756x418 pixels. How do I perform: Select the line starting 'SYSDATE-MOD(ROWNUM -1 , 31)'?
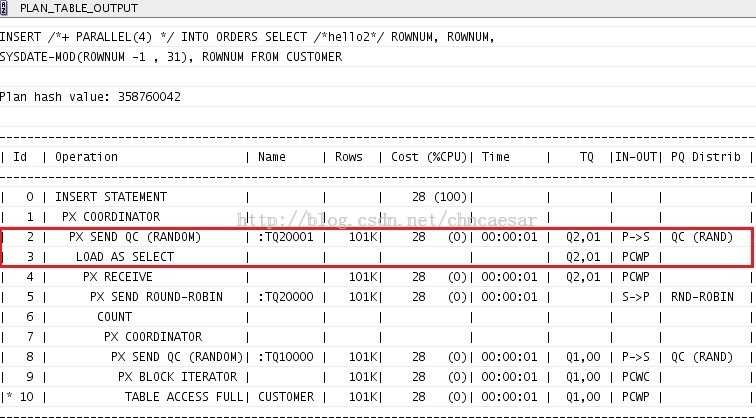[x=171, y=57]
